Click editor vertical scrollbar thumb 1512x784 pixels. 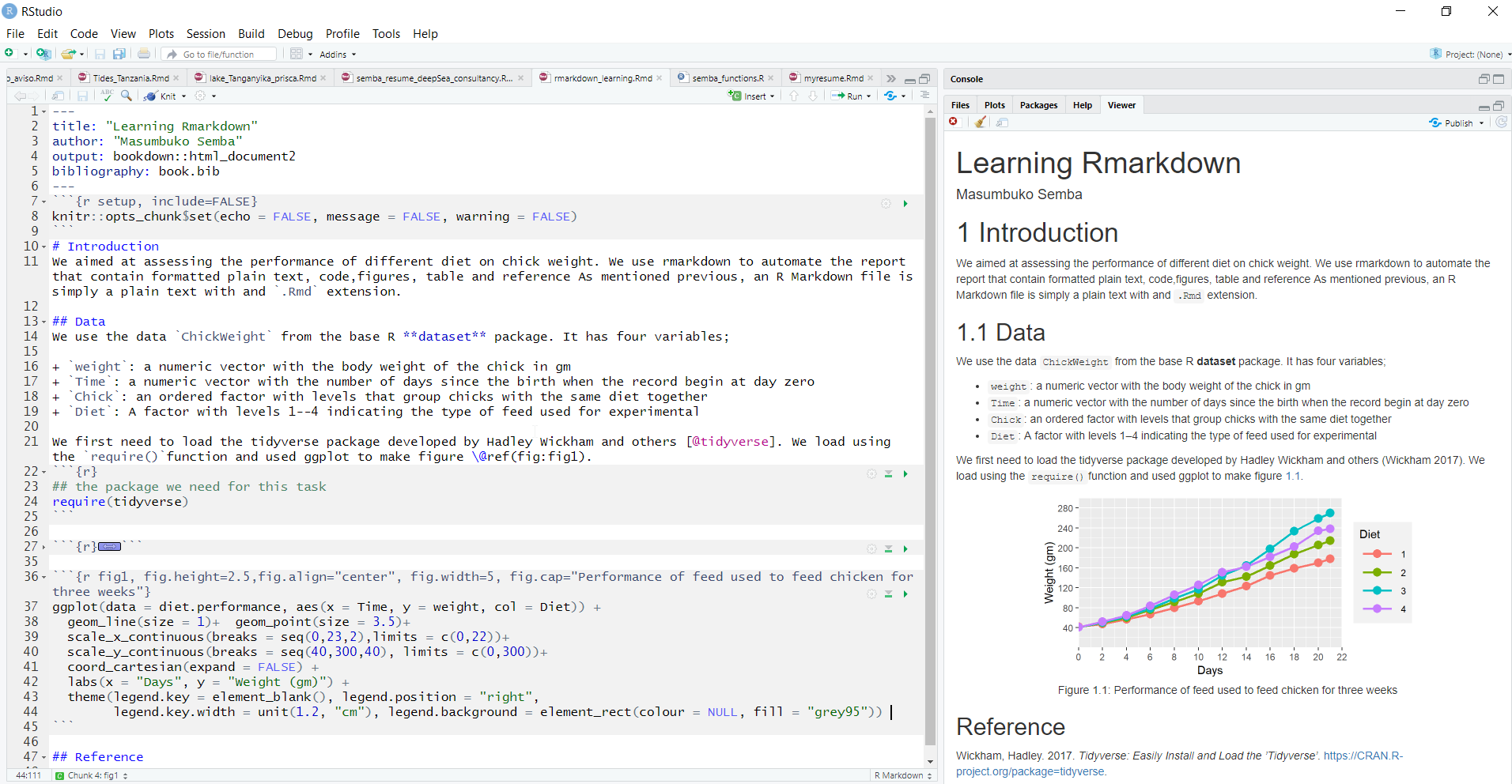click(930, 431)
